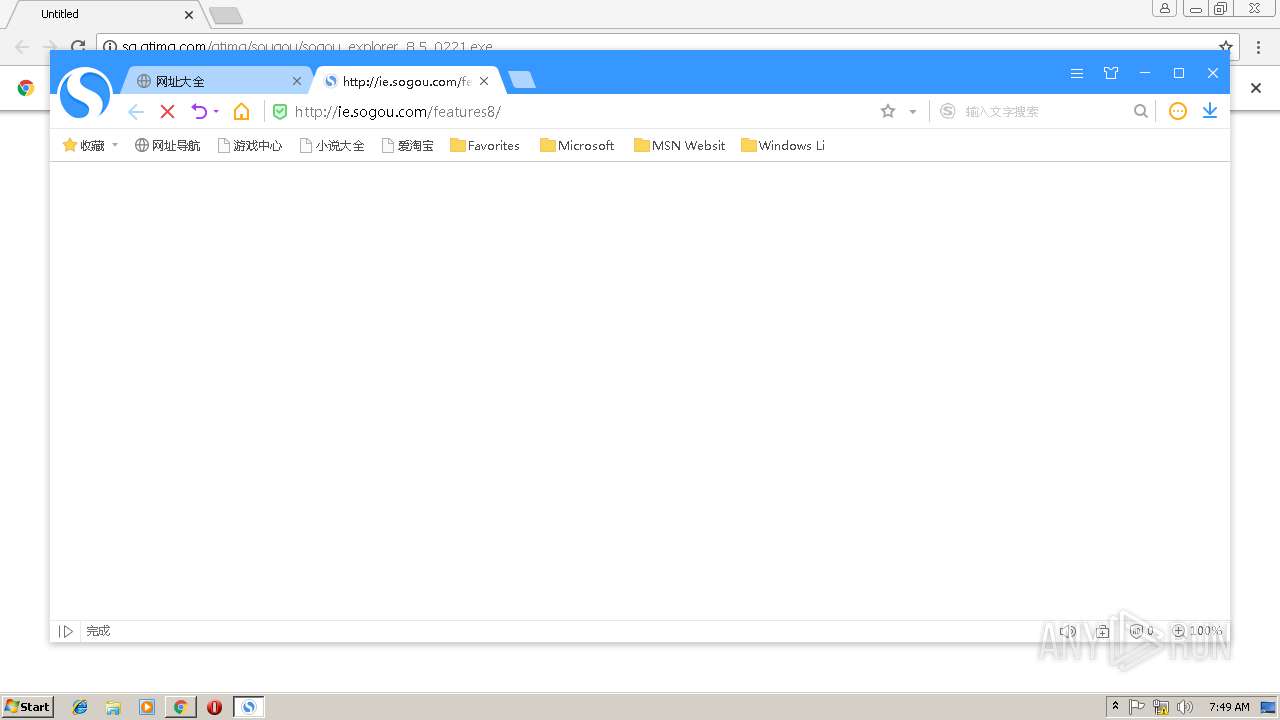Click Chrome's reload button
The height and width of the screenshot is (720, 1280).
click(78, 46)
